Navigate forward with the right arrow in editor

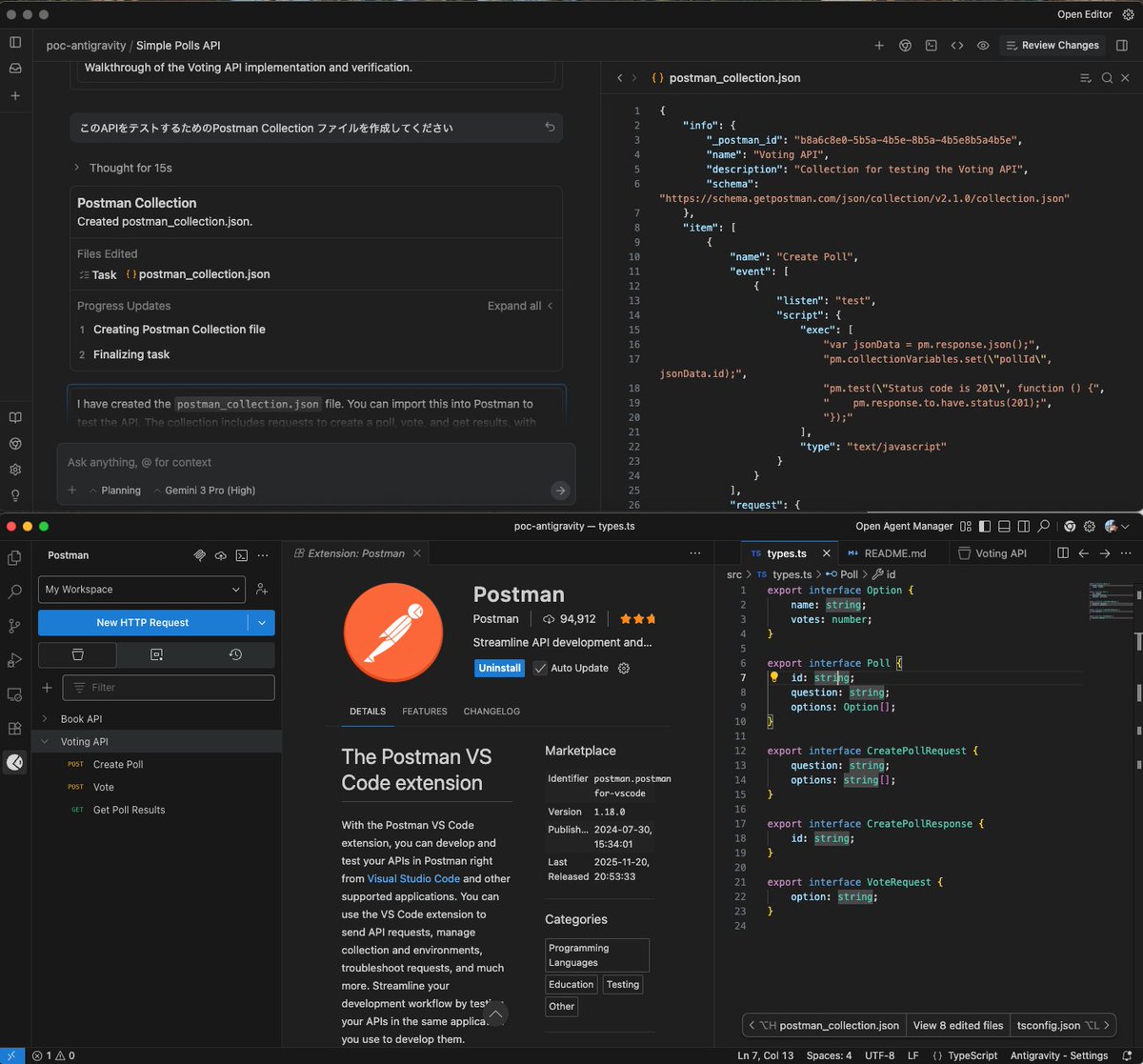[x=1105, y=553]
